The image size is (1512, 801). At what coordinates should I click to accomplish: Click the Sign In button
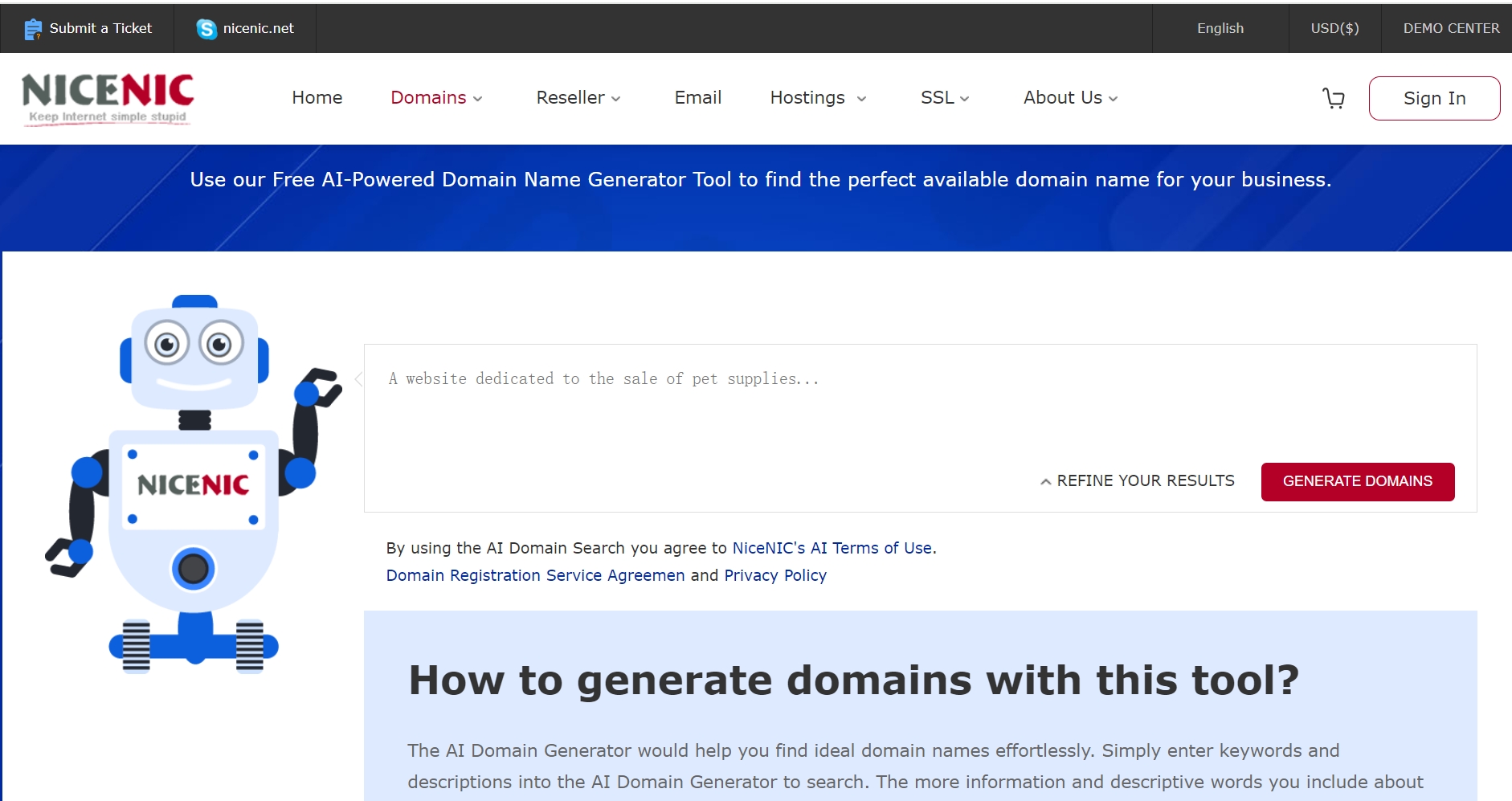(1434, 98)
